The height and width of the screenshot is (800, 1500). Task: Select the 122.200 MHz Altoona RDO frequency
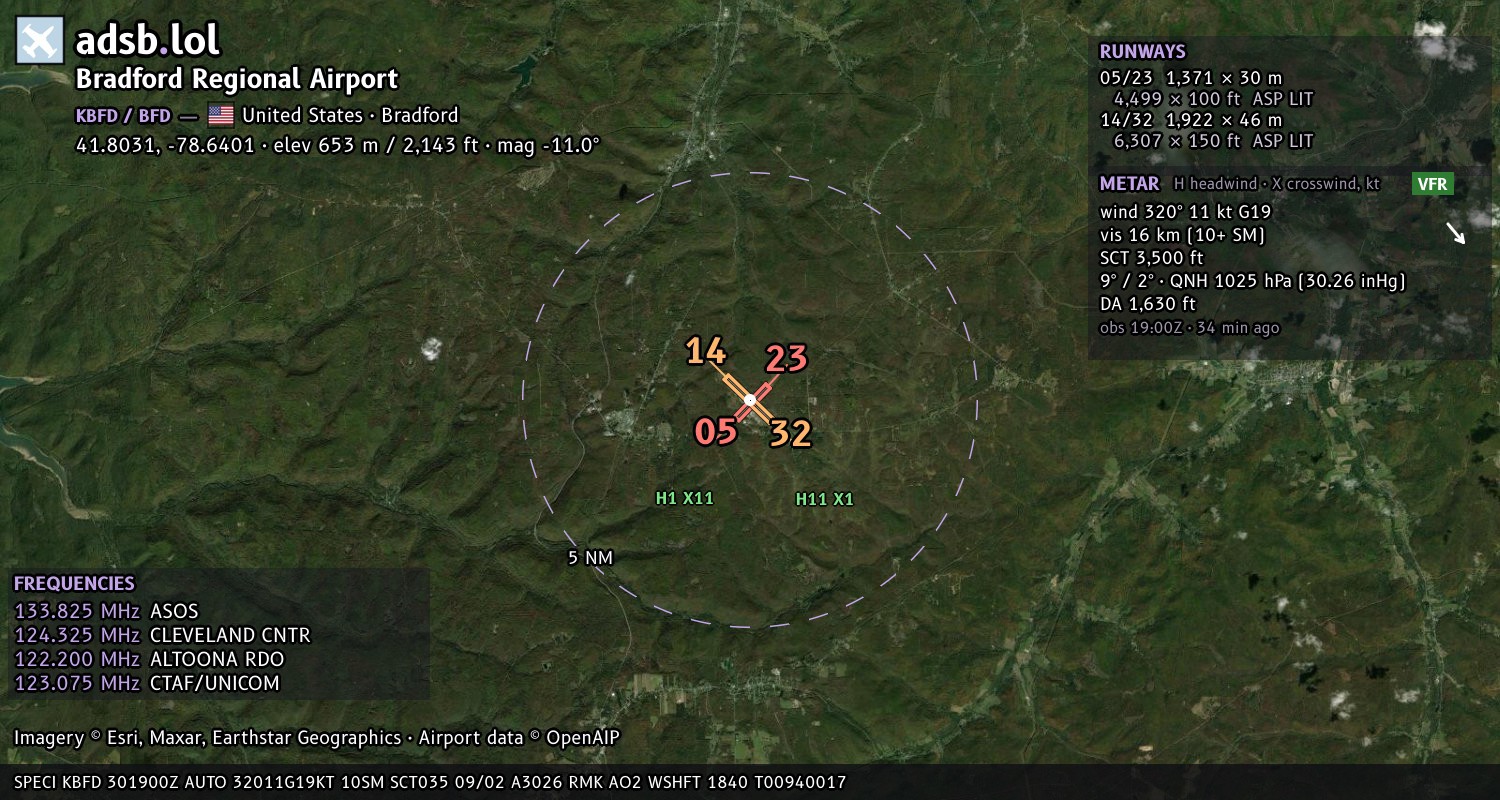tap(149, 659)
